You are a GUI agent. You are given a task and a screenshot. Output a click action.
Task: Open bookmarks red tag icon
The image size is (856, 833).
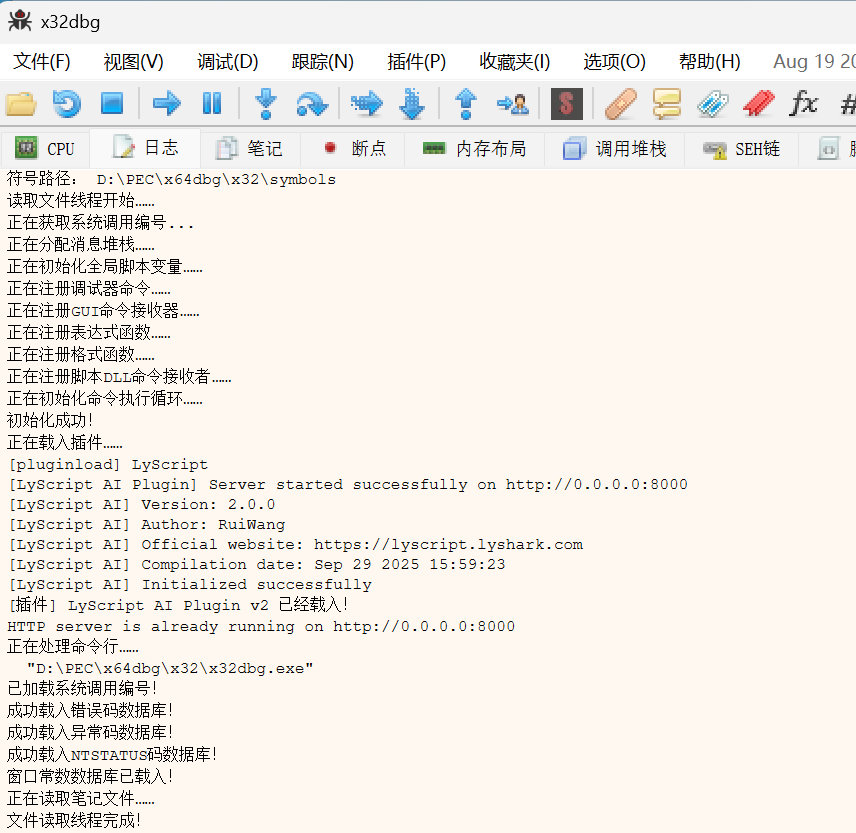point(758,103)
